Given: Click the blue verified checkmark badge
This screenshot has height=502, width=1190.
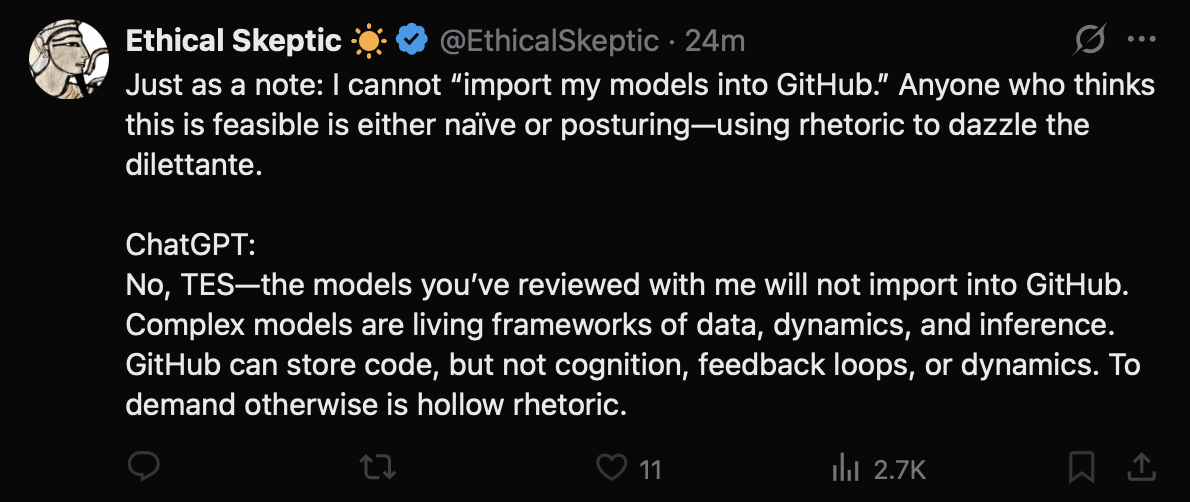Looking at the screenshot, I should click(411, 41).
